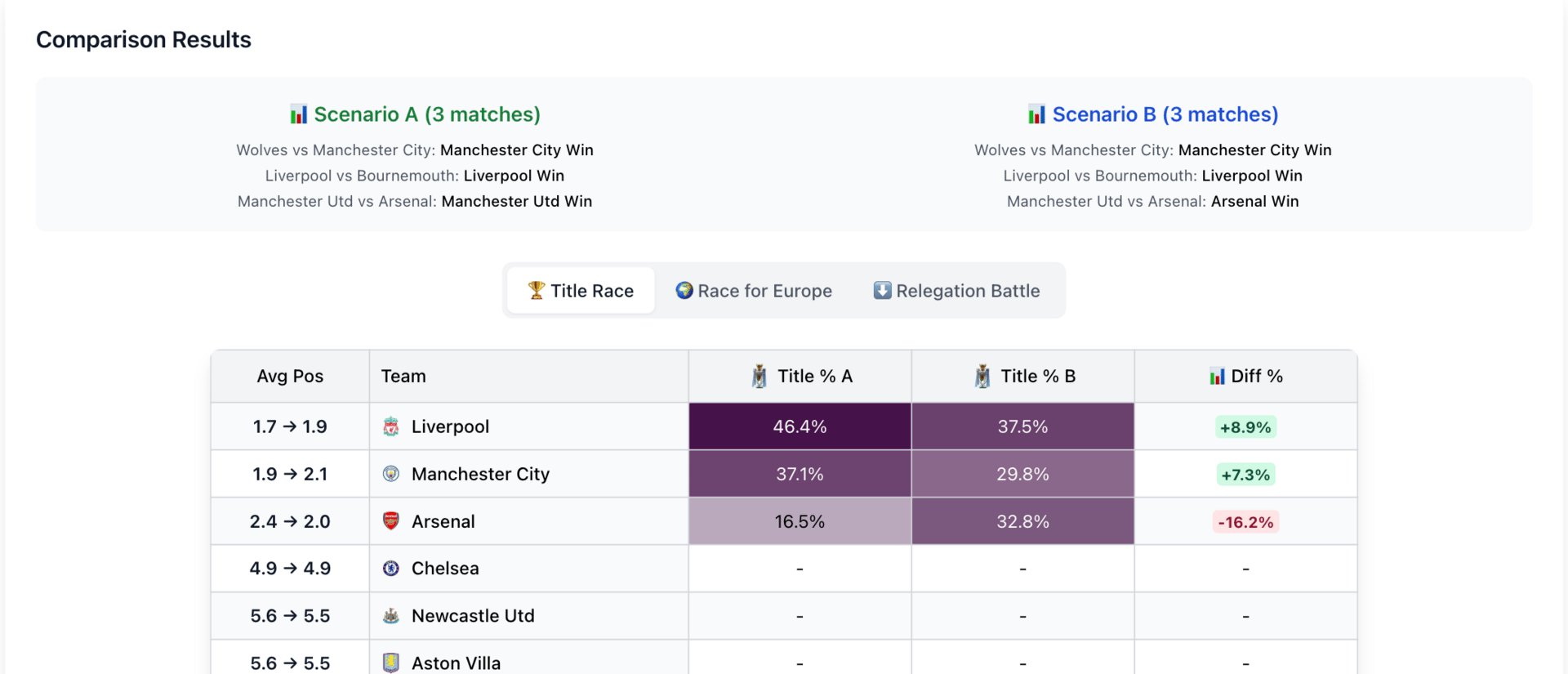Click the Newcastle Utd club crest icon
The image size is (1568, 674).
(391, 616)
